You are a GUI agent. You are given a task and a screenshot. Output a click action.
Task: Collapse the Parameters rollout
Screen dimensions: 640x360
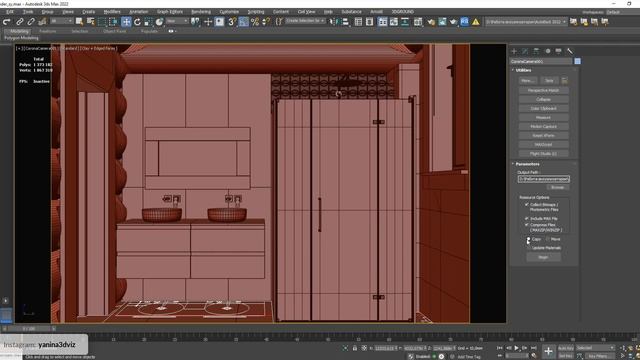(x=527, y=164)
